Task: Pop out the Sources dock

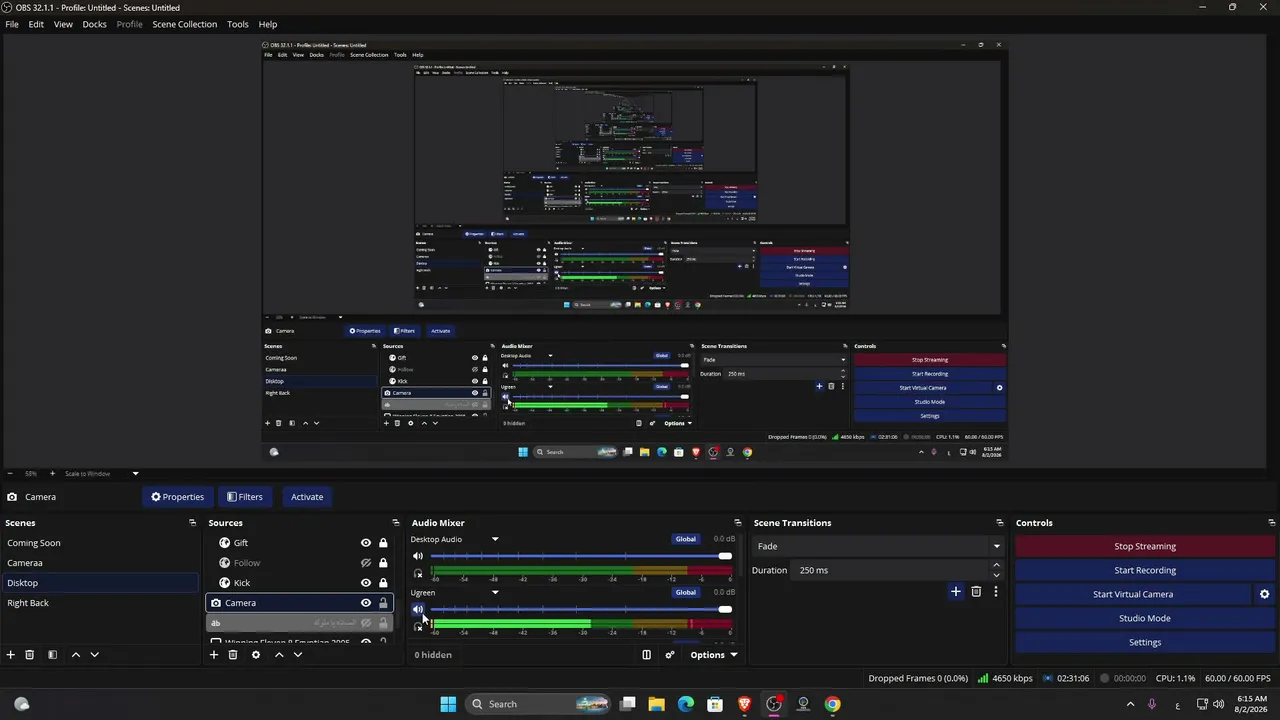Action: (x=395, y=523)
